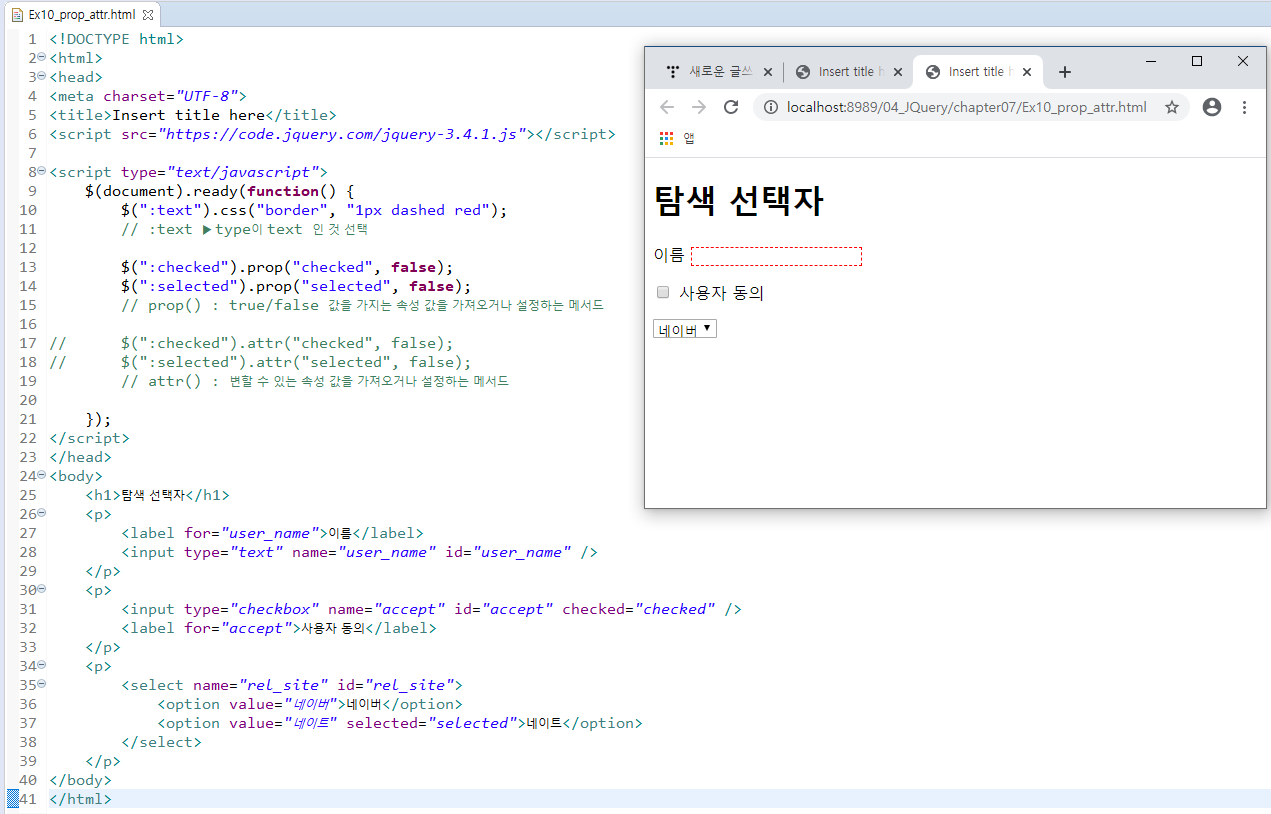Check the 사용자 동의 checkbox

(662, 292)
